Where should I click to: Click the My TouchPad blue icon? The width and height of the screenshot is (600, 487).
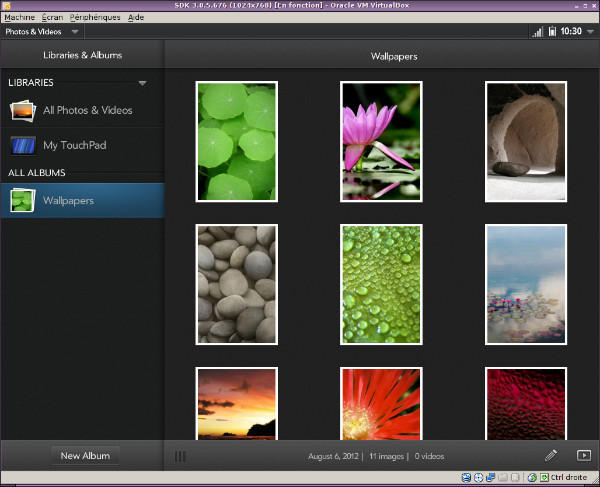click(23, 146)
